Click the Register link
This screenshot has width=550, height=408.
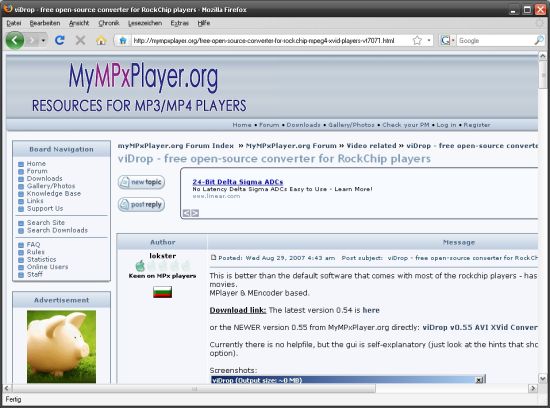pos(477,125)
